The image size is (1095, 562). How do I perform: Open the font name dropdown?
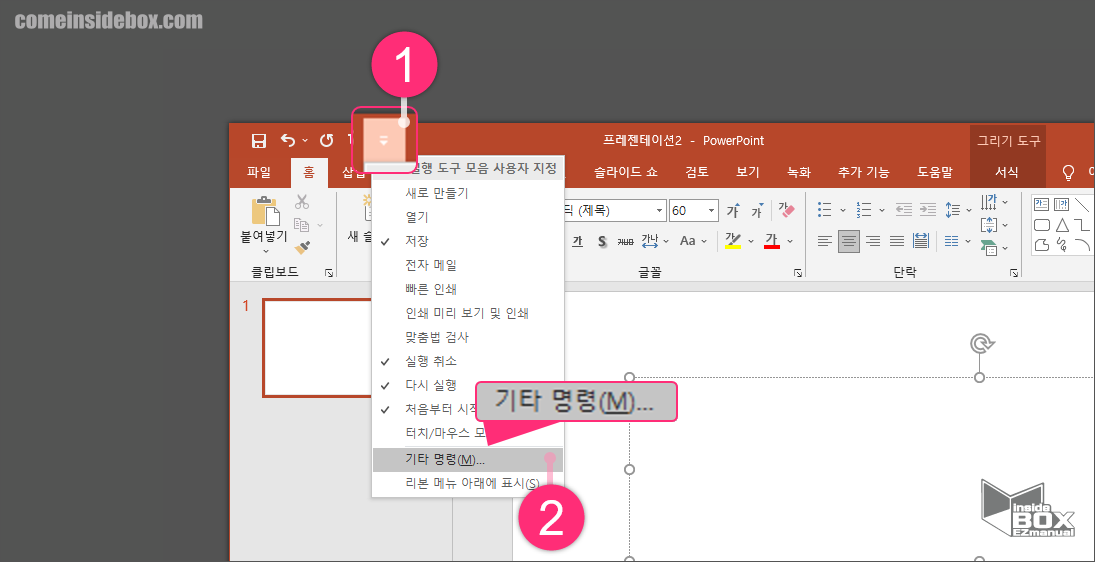click(x=659, y=210)
